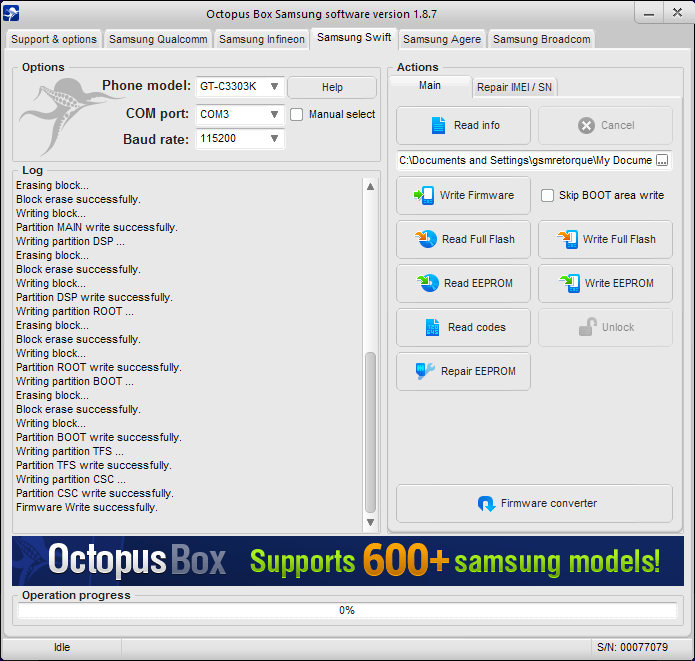Open the Repair IMEI / SN tab
This screenshot has height=661, width=695.
pyautogui.click(x=514, y=87)
